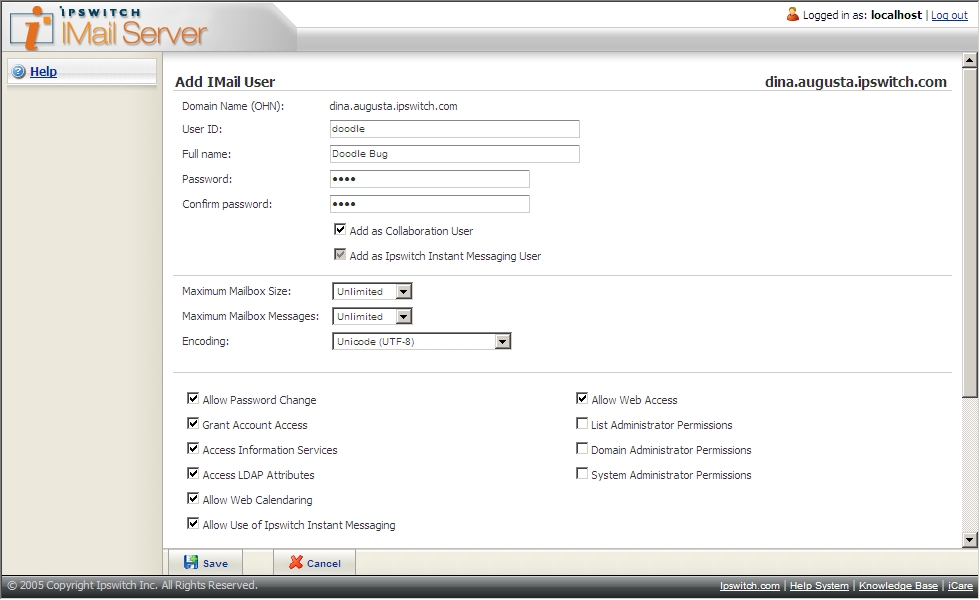Uncheck Access LDAP Attributes

coord(193,473)
